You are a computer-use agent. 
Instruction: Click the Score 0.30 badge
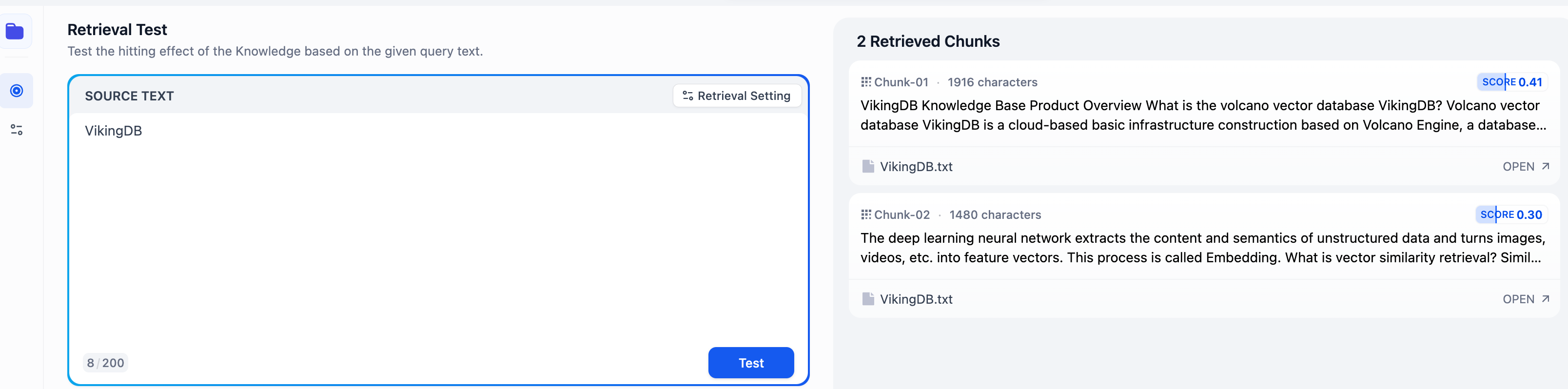pyautogui.click(x=1511, y=215)
